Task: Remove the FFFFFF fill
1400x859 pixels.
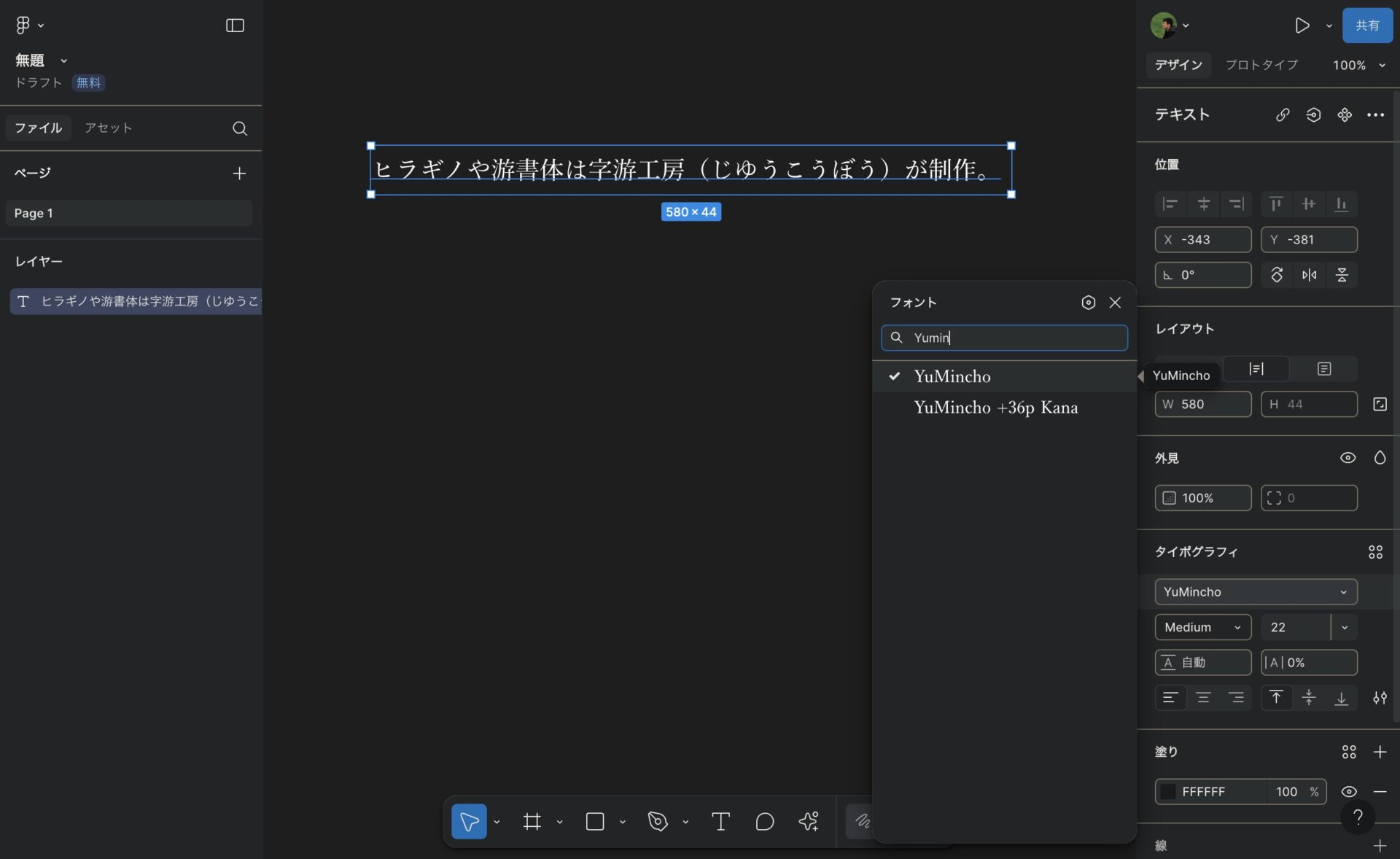Action: pyautogui.click(x=1380, y=792)
